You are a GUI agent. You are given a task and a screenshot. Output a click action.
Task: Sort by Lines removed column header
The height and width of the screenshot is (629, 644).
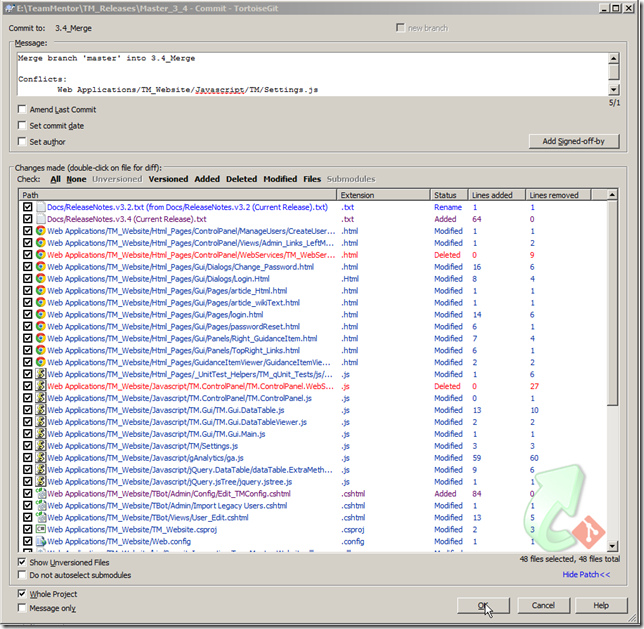coord(558,195)
